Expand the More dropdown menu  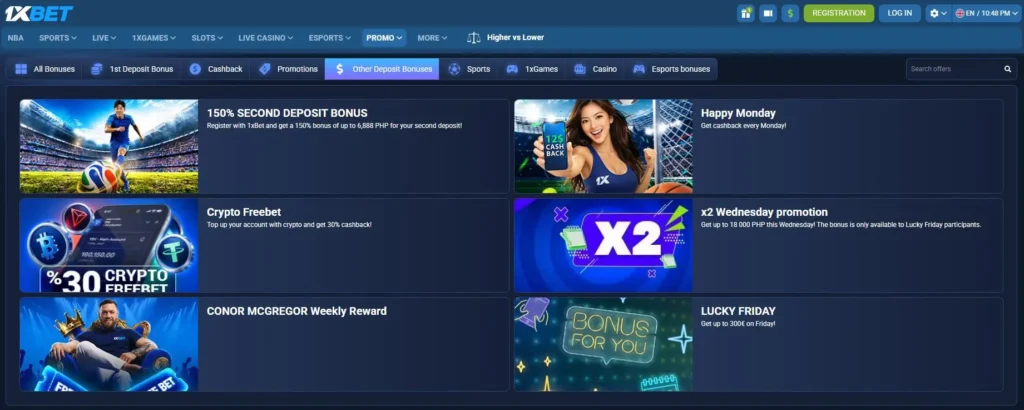point(432,38)
